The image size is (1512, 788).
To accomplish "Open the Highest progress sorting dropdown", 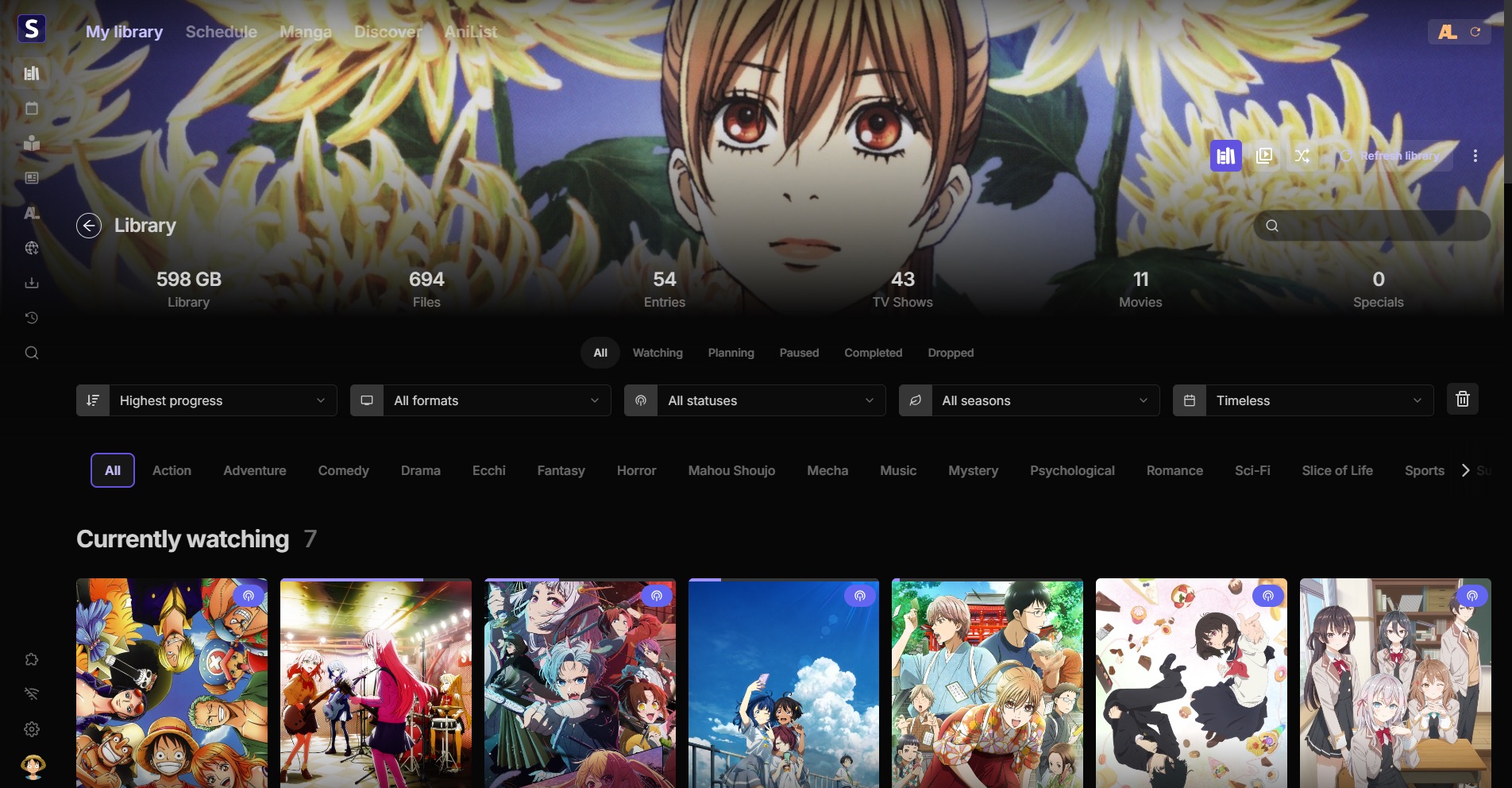I will pyautogui.click(x=206, y=400).
